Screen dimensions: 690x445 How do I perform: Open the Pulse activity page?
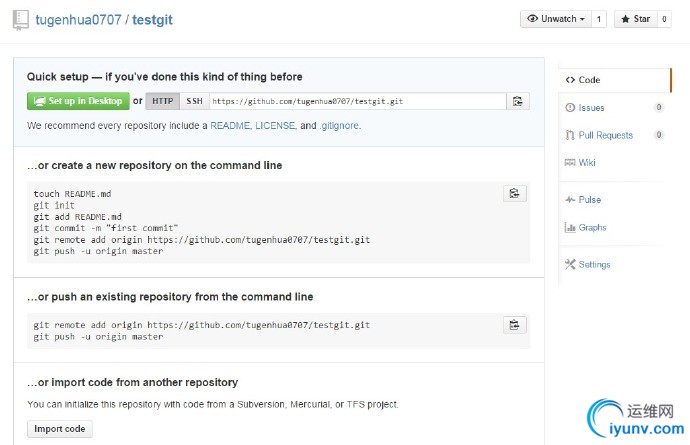(589, 200)
